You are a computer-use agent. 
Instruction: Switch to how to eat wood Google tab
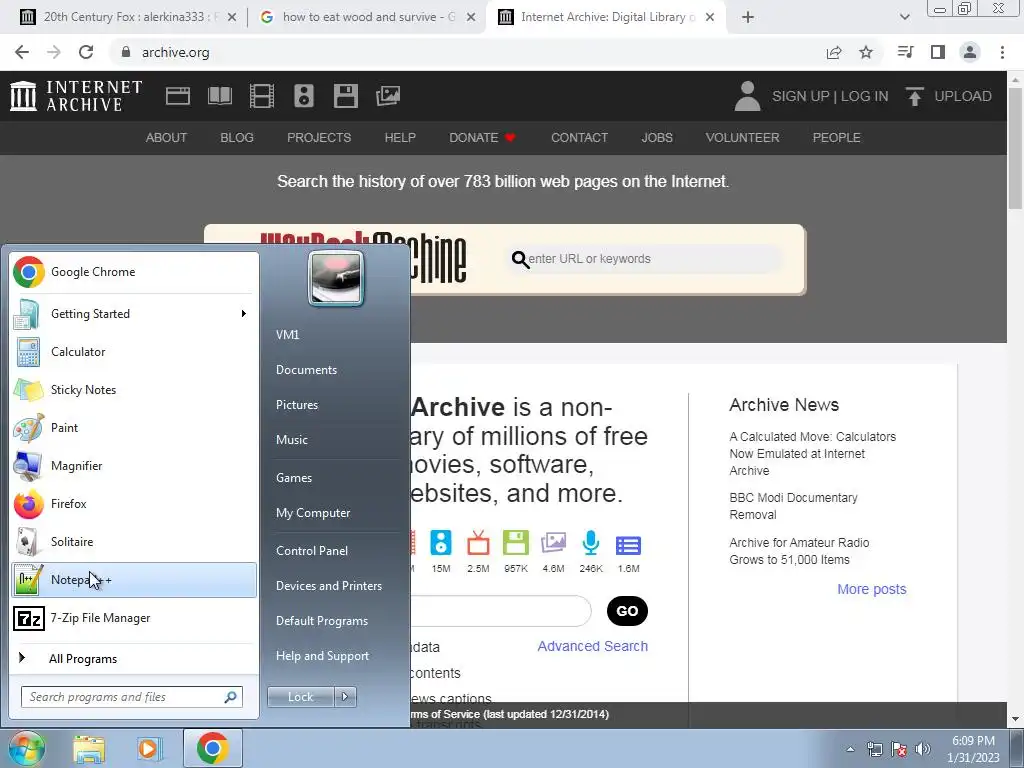(369, 17)
